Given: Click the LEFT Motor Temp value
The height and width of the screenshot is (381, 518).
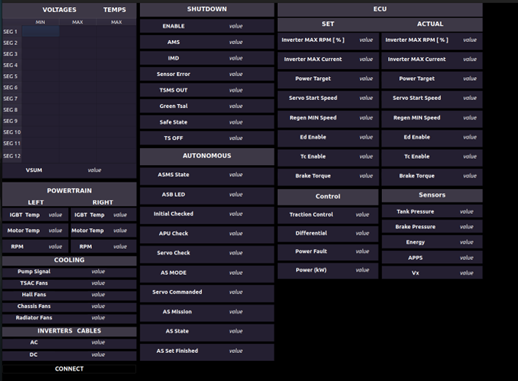Looking at the screenshot, I should (55, 230).
